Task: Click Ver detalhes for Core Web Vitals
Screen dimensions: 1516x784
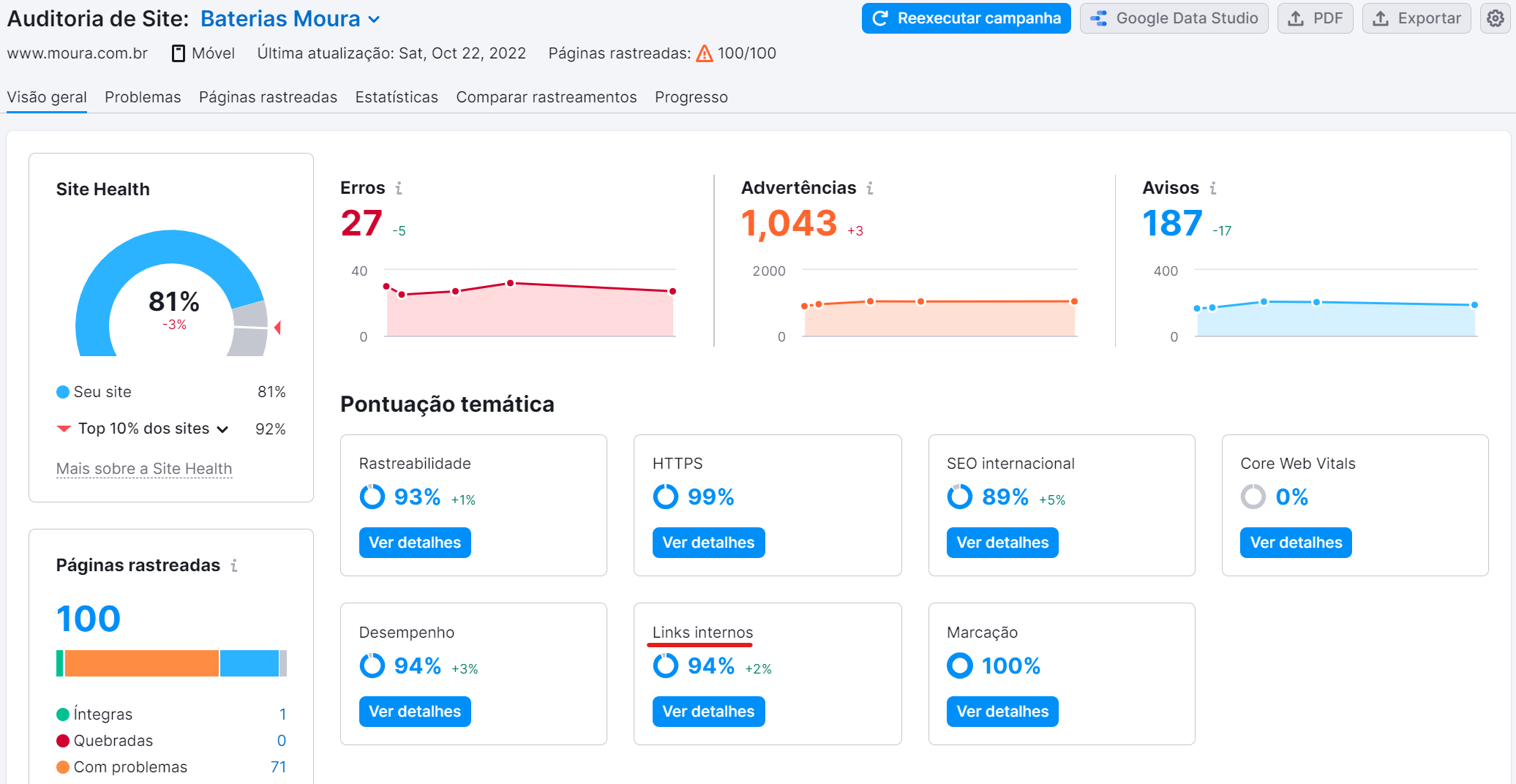Action: (1295, 542)
